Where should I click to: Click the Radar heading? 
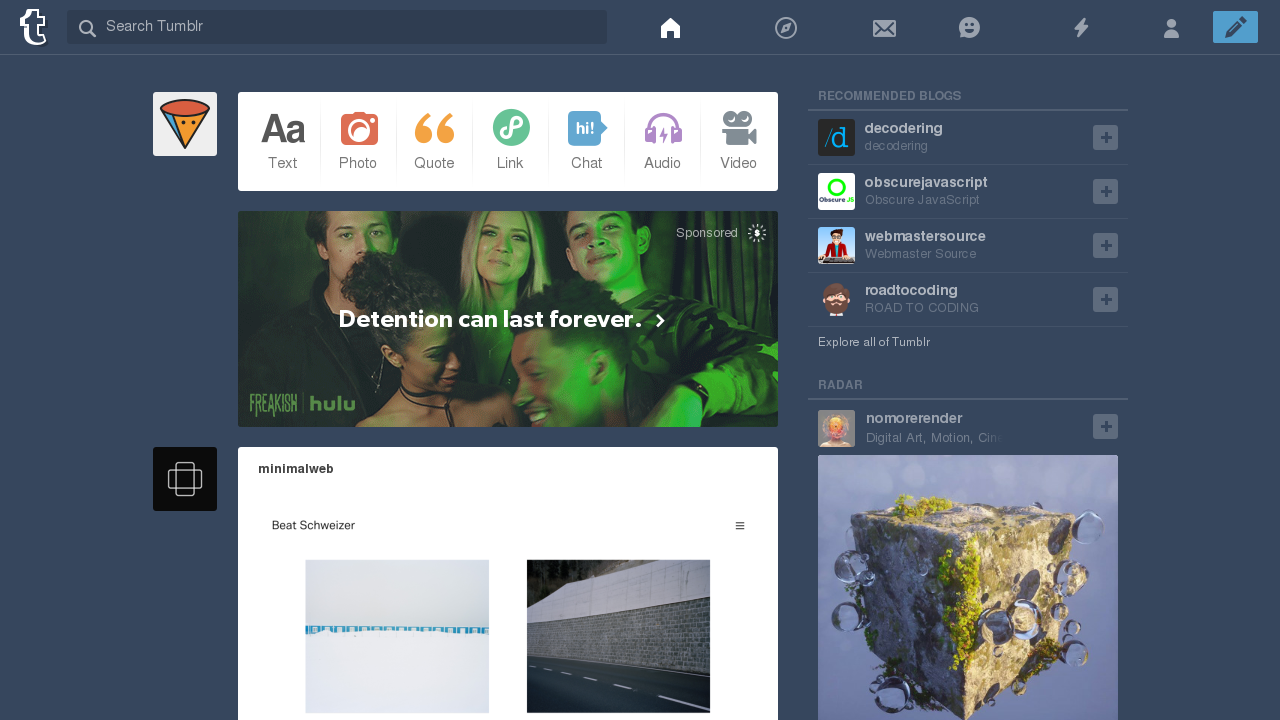(x=840, y=385)
